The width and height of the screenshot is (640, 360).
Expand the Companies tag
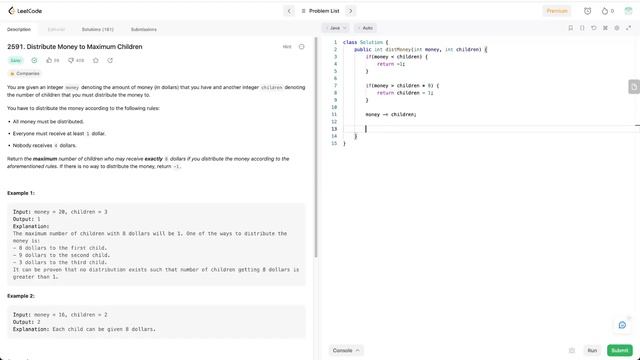click(24, 73)
